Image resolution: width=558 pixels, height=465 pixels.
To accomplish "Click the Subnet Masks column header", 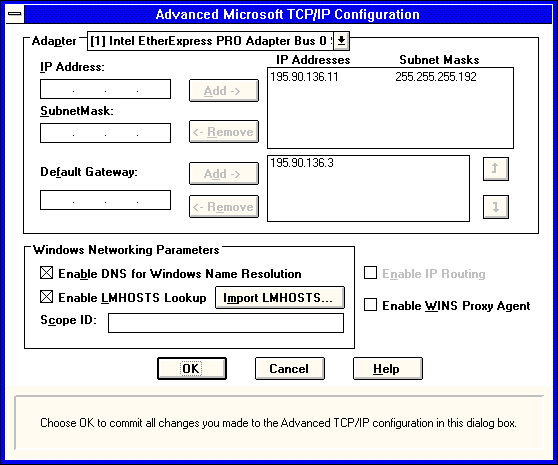I will 439,60.
